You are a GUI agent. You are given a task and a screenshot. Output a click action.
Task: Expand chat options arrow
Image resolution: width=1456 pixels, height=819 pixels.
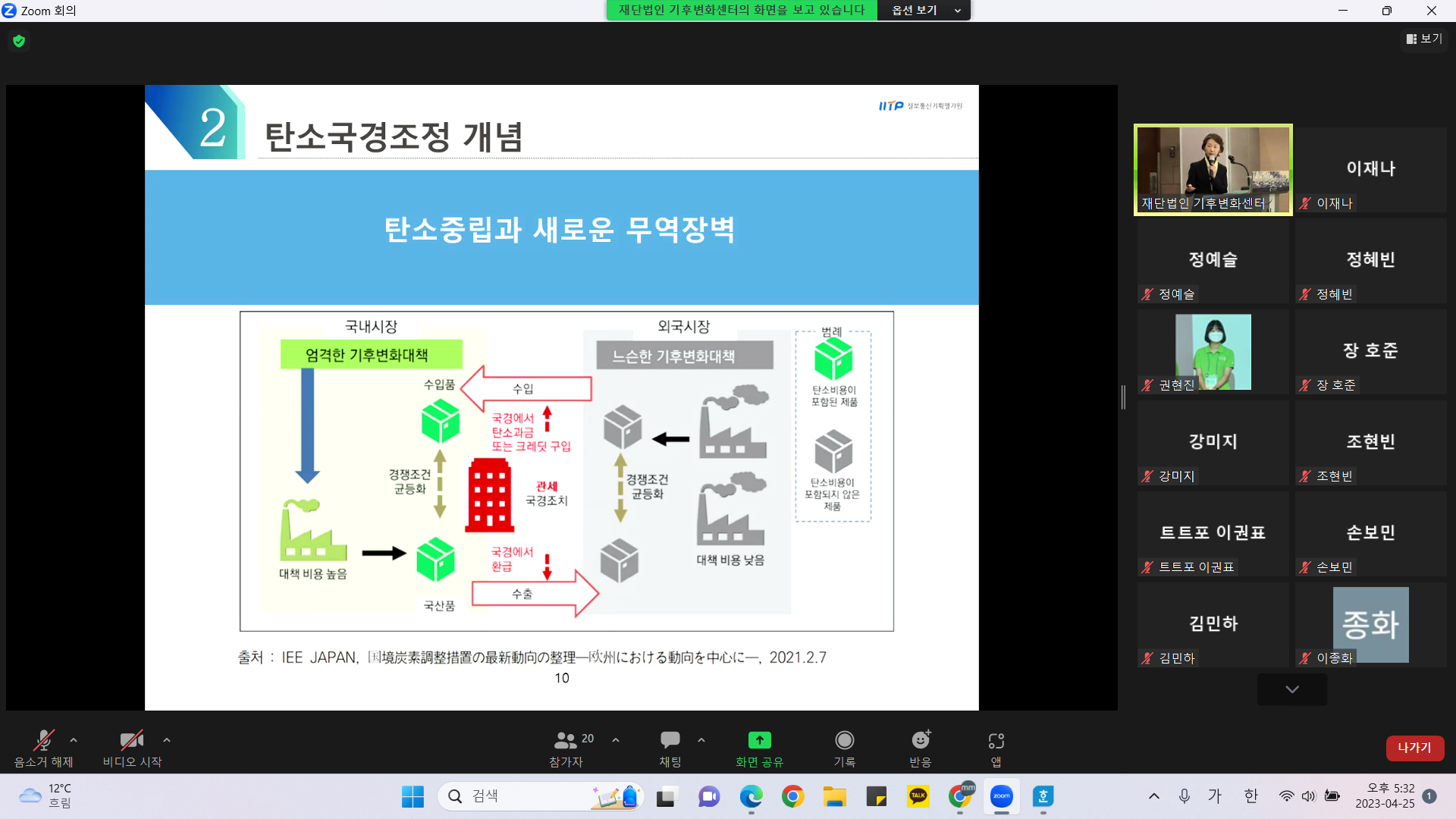(x=701, y=739)
